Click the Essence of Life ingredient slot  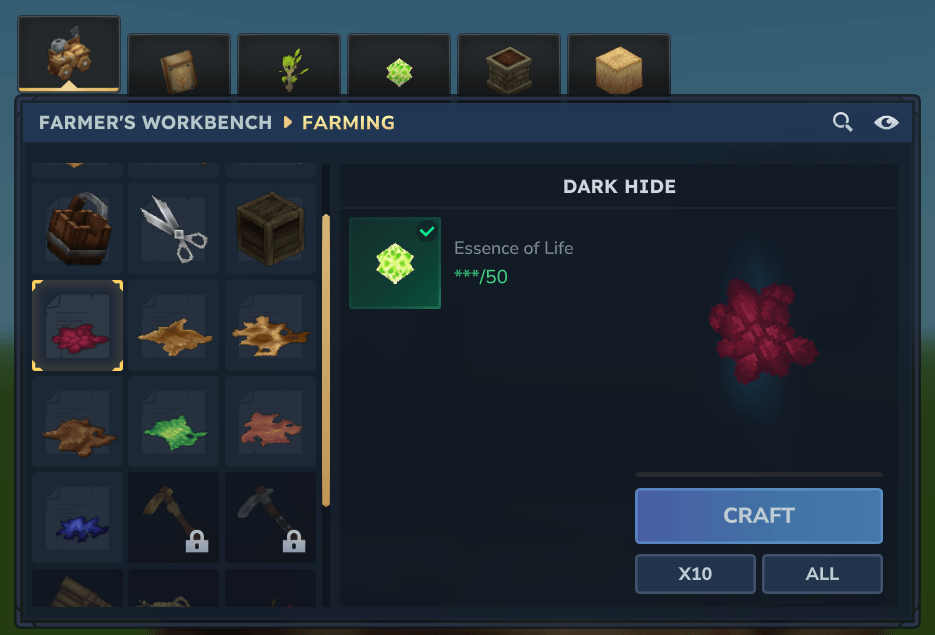pos(395,263)
